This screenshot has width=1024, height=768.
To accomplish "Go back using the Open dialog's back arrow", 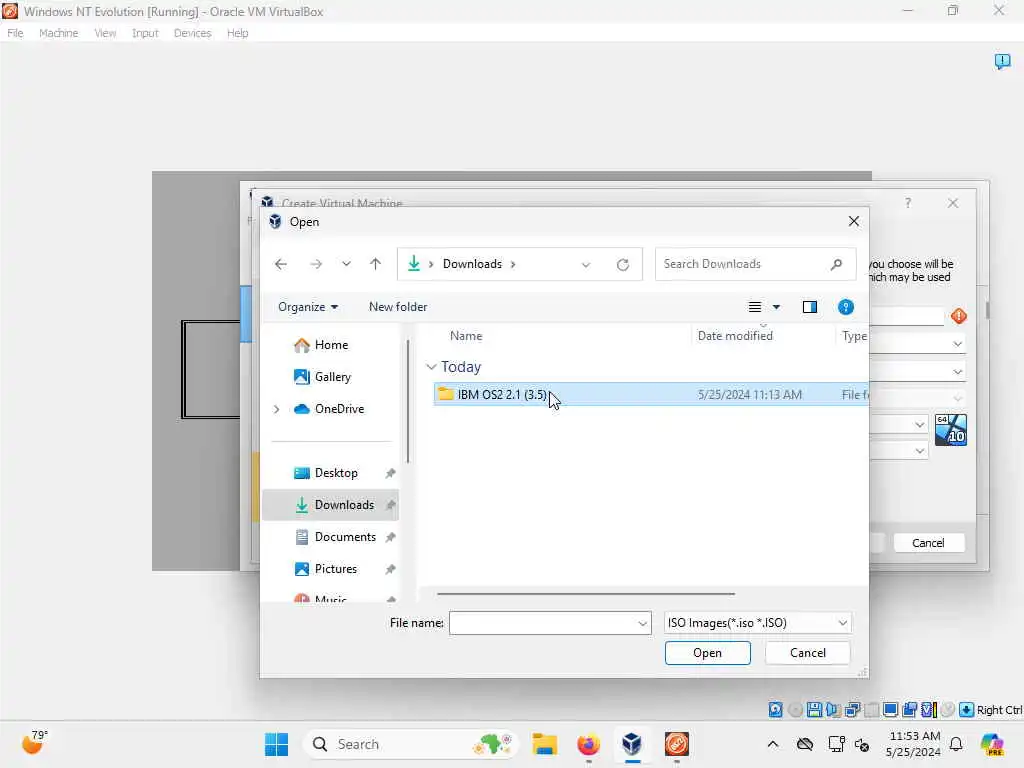I will [281, 264].
